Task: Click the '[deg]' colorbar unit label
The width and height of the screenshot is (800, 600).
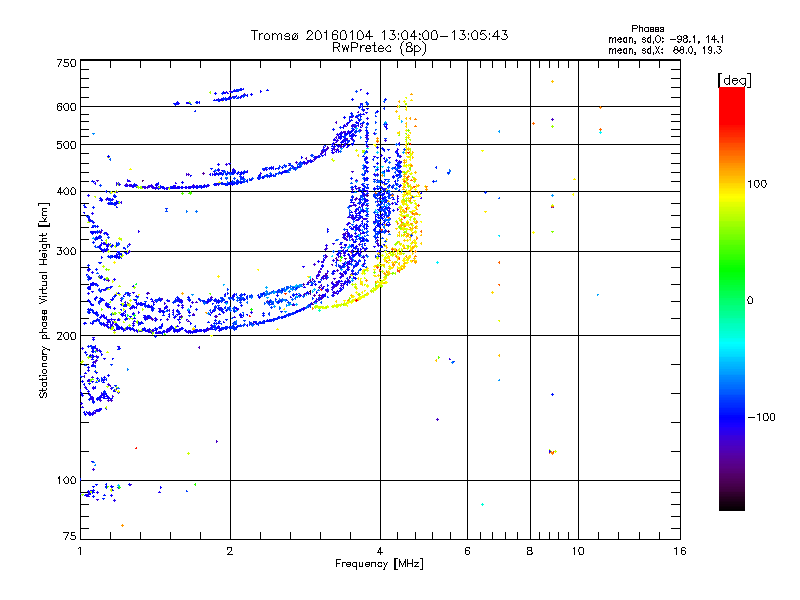Action: coord(734,80)
